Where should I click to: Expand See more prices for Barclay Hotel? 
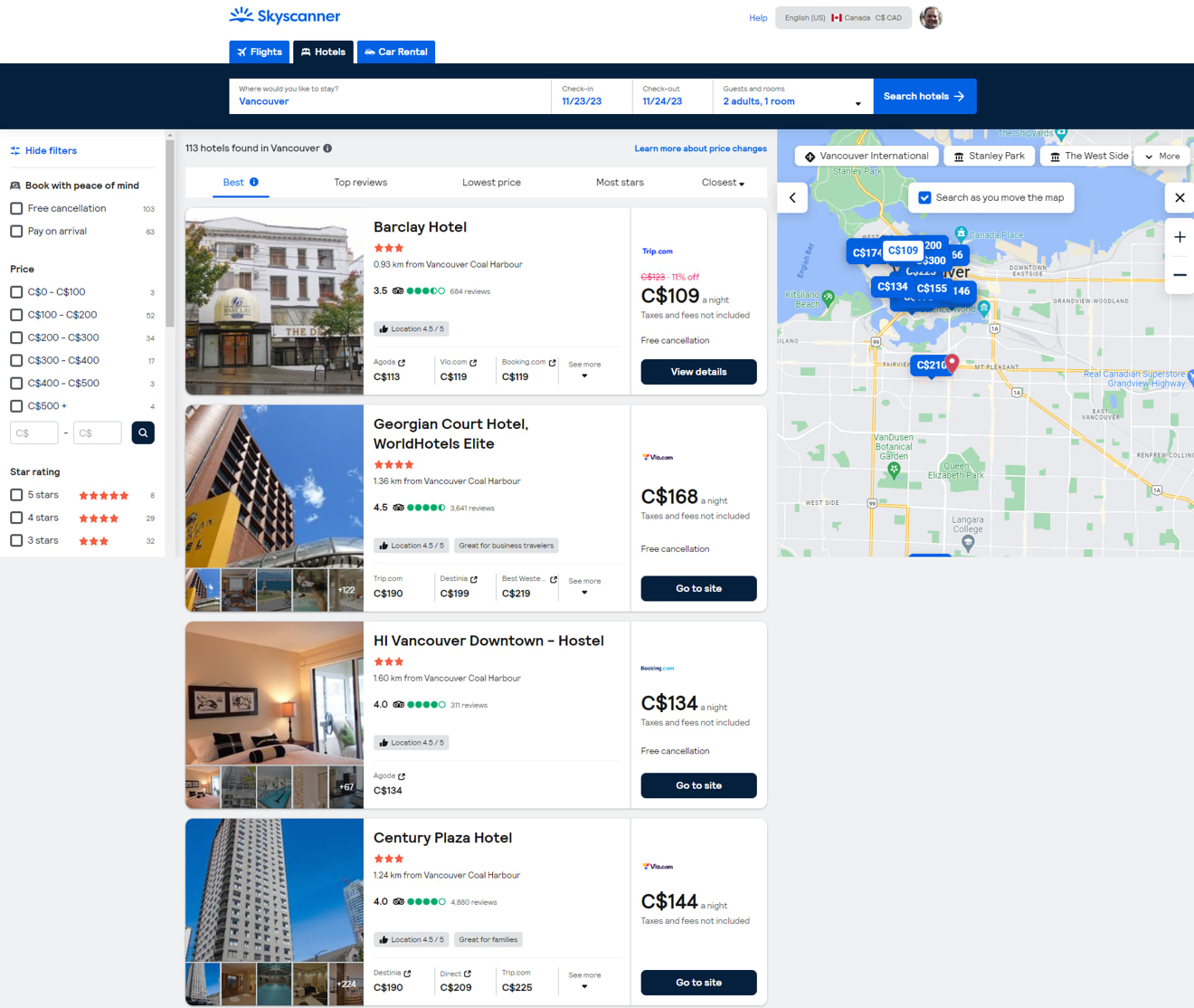[584, 368]
